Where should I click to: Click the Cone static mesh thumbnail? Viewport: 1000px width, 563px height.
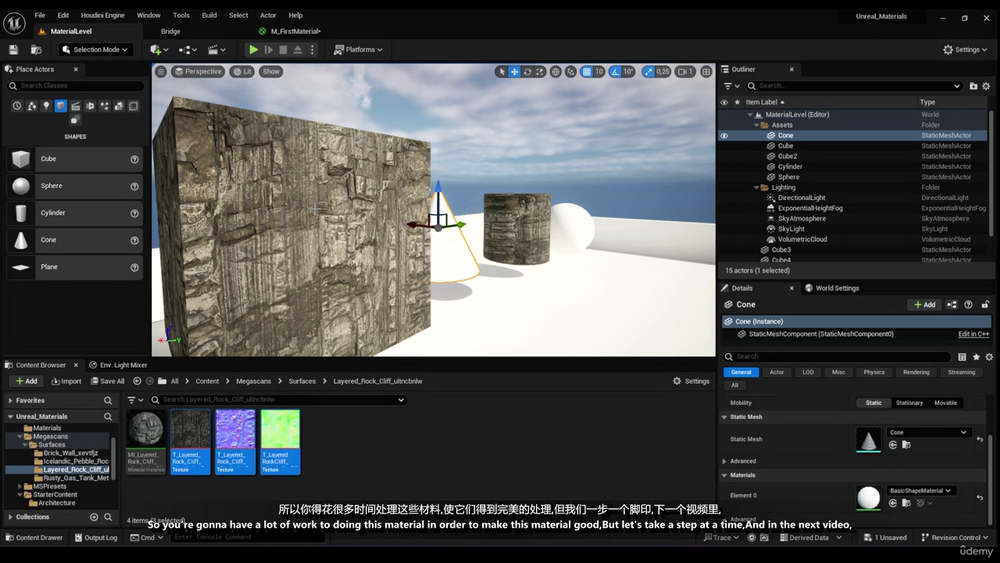868,439
